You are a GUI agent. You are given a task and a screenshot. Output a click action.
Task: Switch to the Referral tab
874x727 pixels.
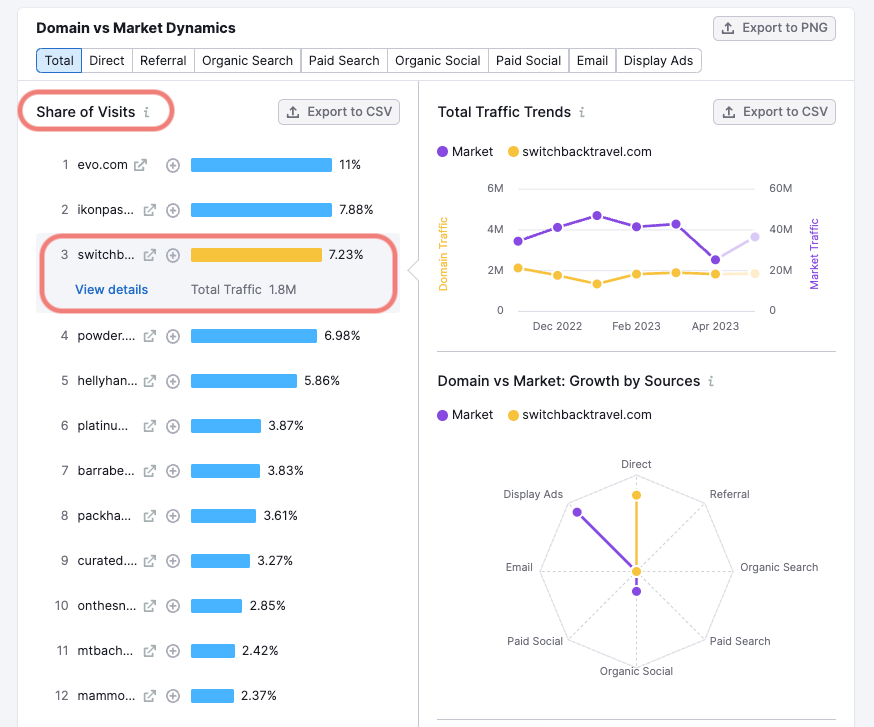tap(163, 61)
